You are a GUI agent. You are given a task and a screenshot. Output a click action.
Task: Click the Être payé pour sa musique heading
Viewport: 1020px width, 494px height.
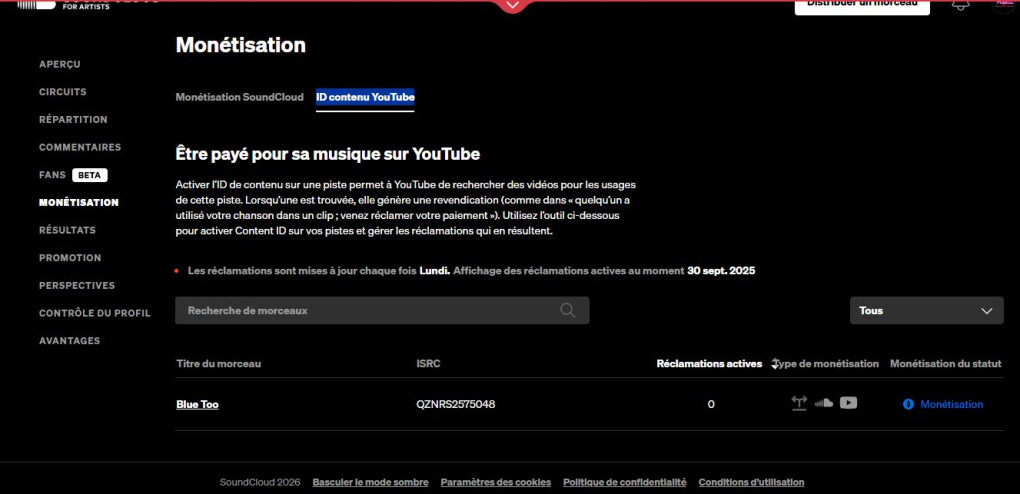pyautogui.click(x=328, y=154)
